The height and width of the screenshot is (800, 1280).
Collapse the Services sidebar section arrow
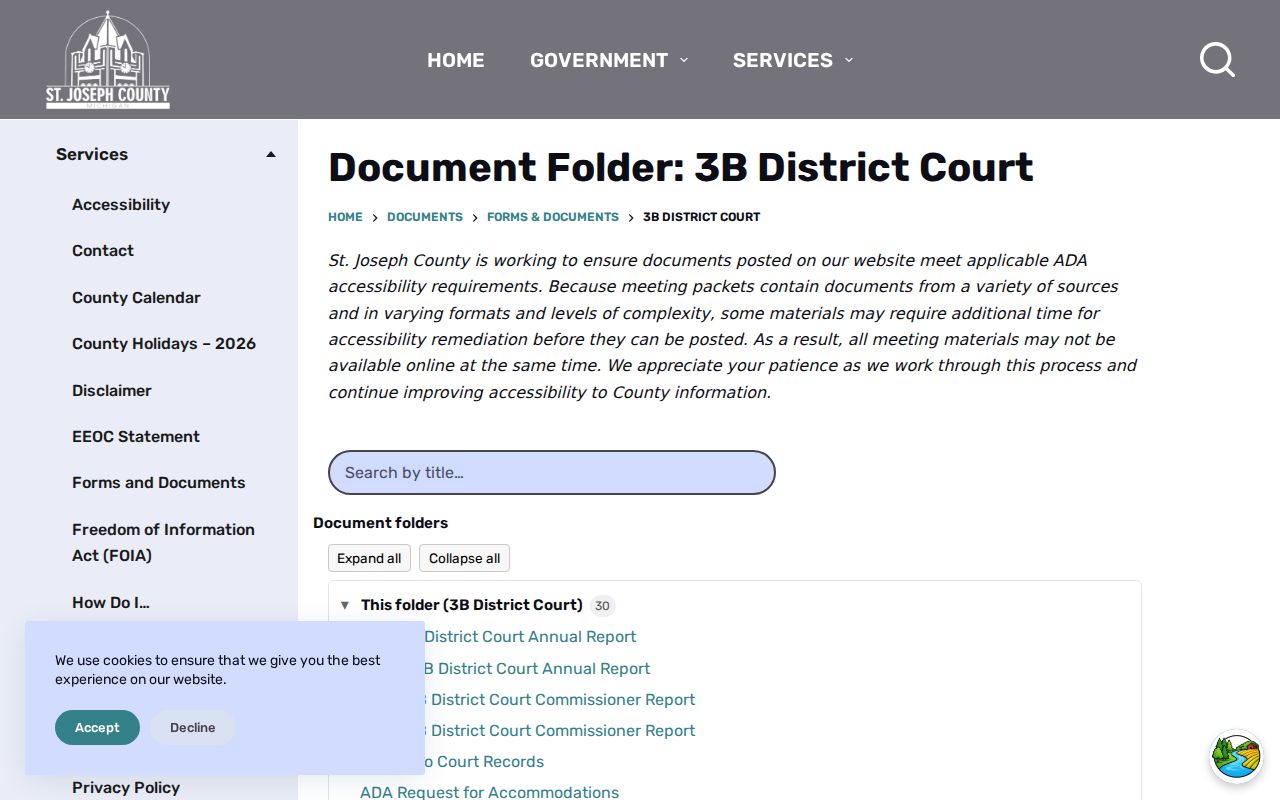point(270,154)
